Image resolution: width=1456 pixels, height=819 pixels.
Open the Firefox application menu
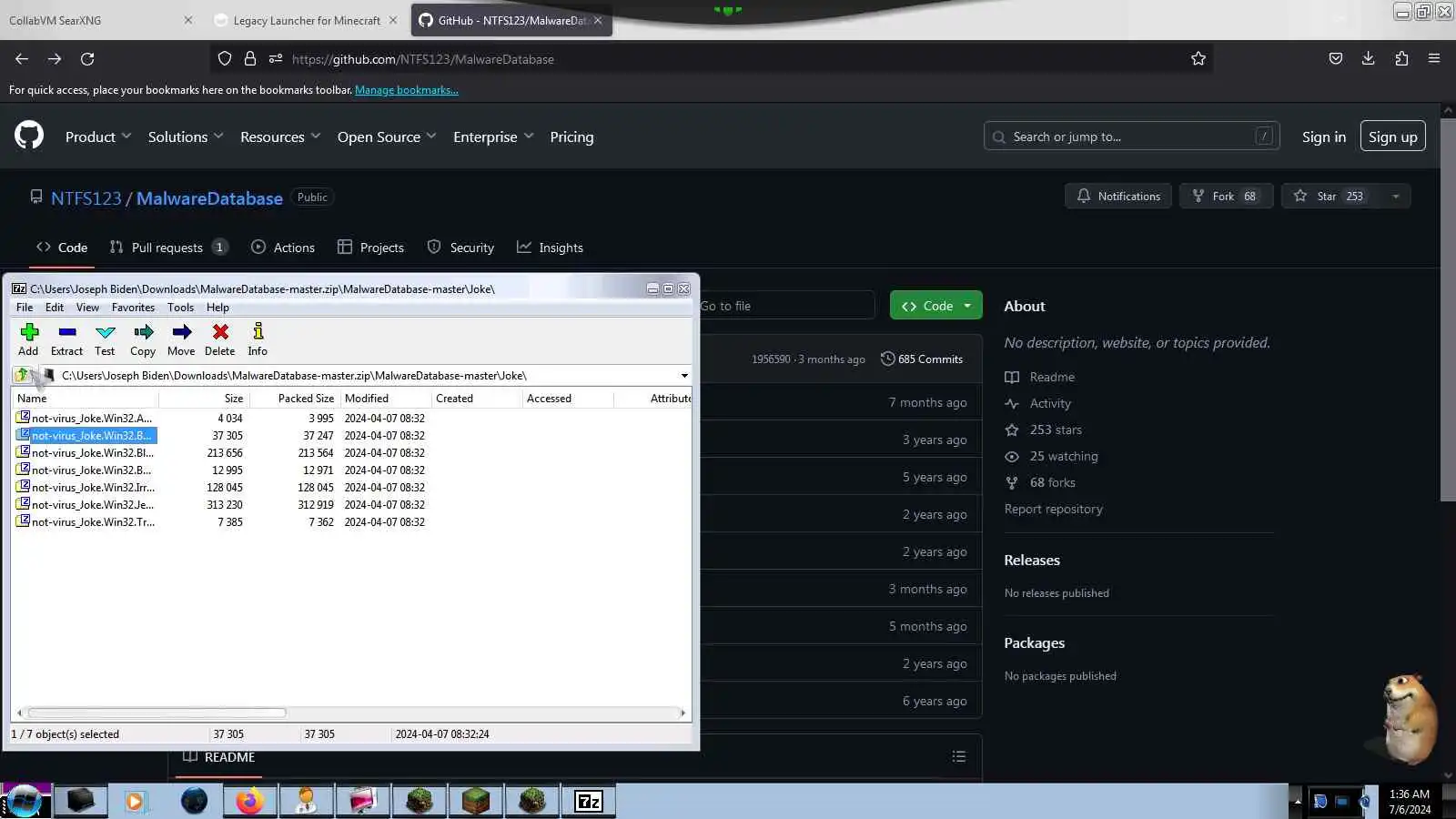[1434, 59]
